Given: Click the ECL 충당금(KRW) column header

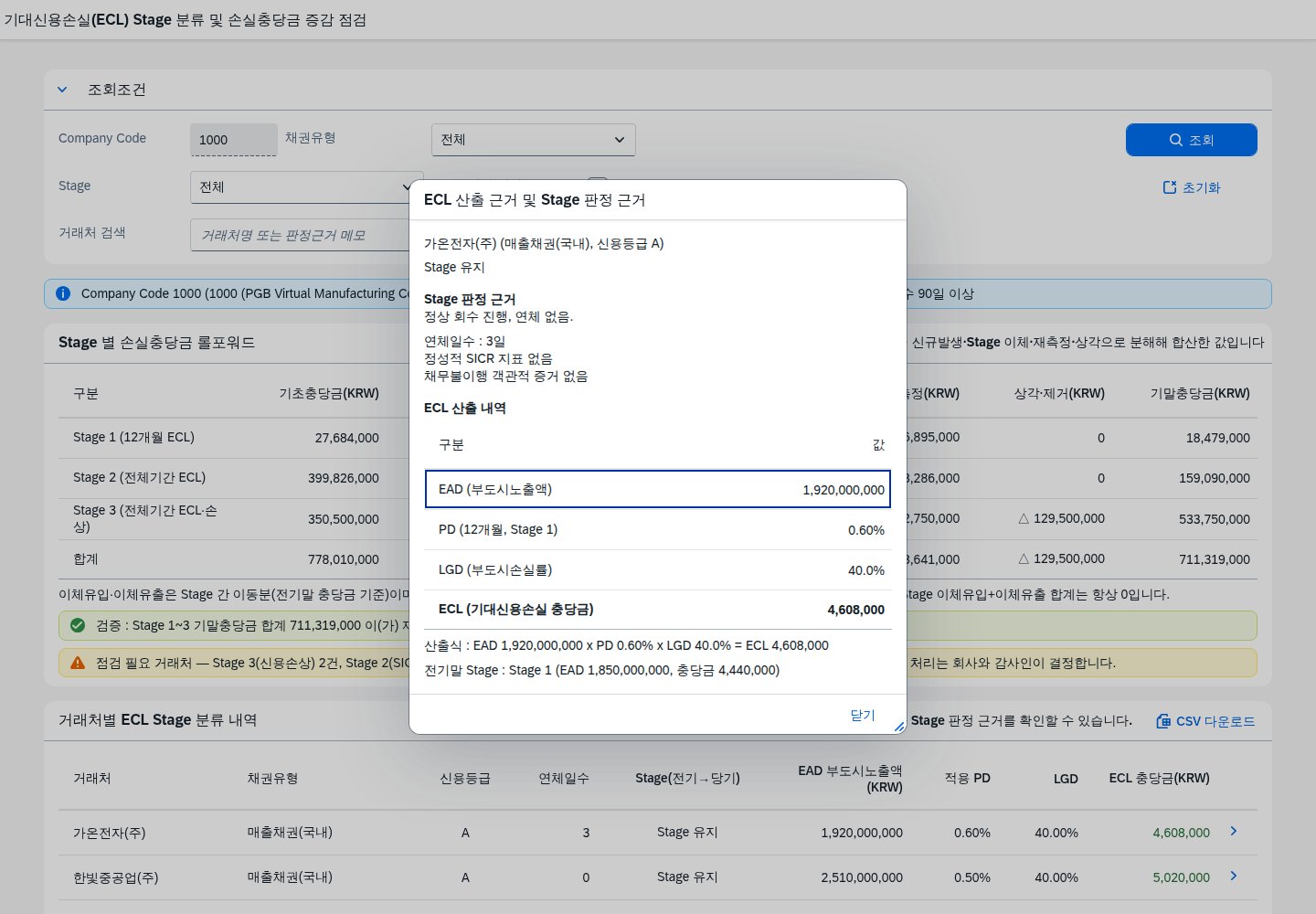Looking at the screenshot, I should (x=1159, y=778).
